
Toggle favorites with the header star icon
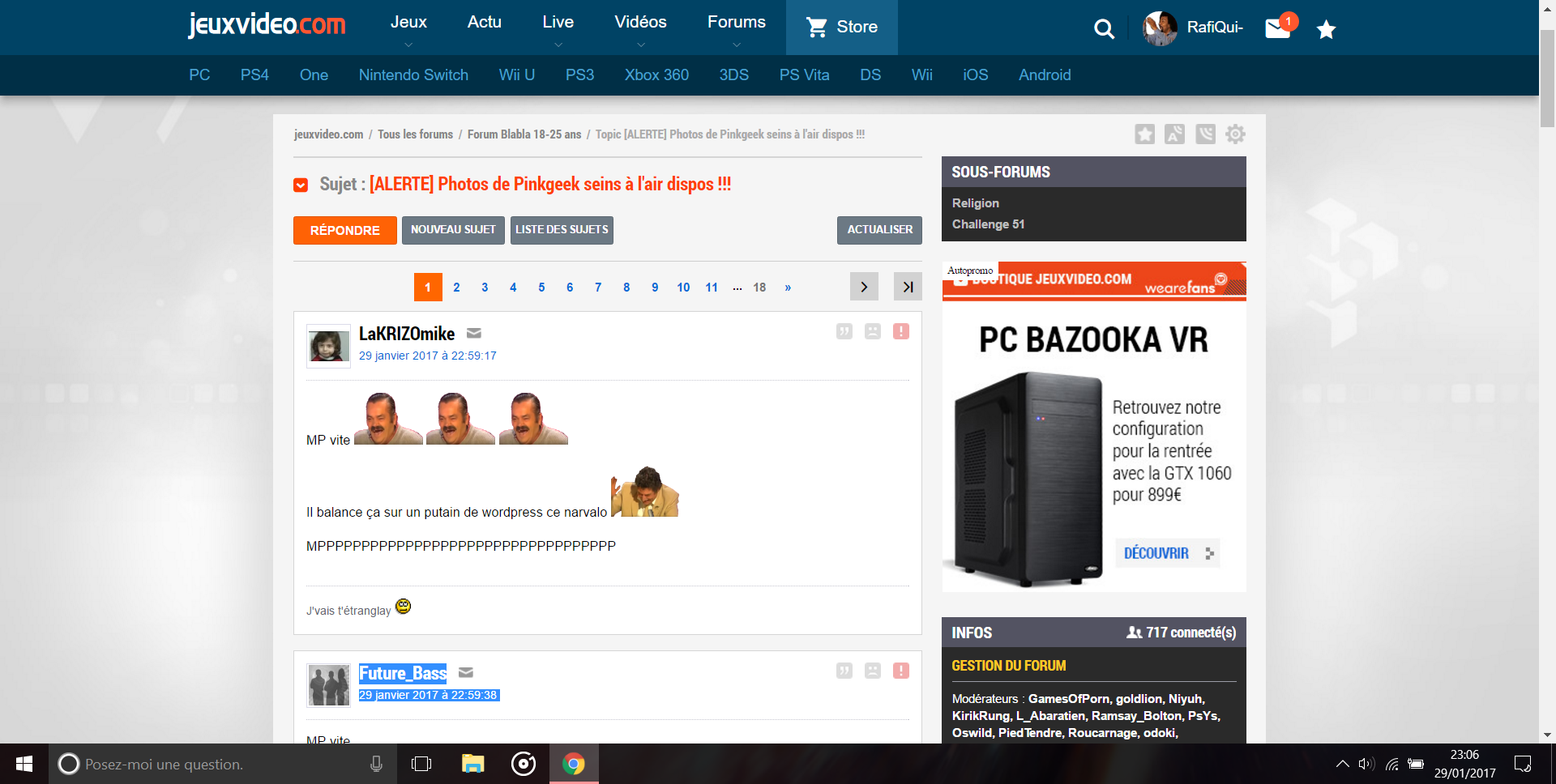pos(1326,29)
